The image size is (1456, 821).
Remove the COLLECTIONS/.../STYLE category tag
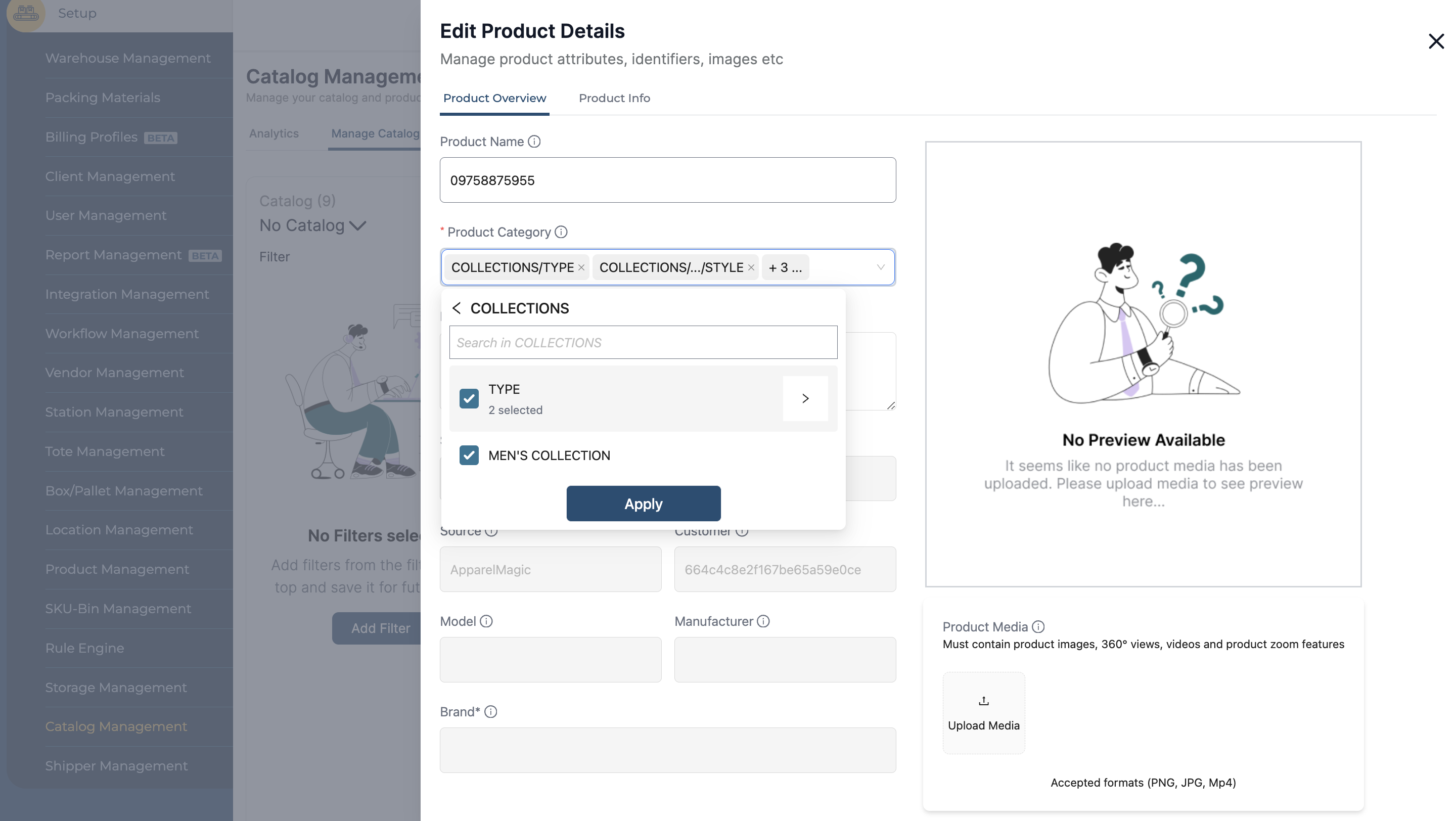[x=751, y=268]
